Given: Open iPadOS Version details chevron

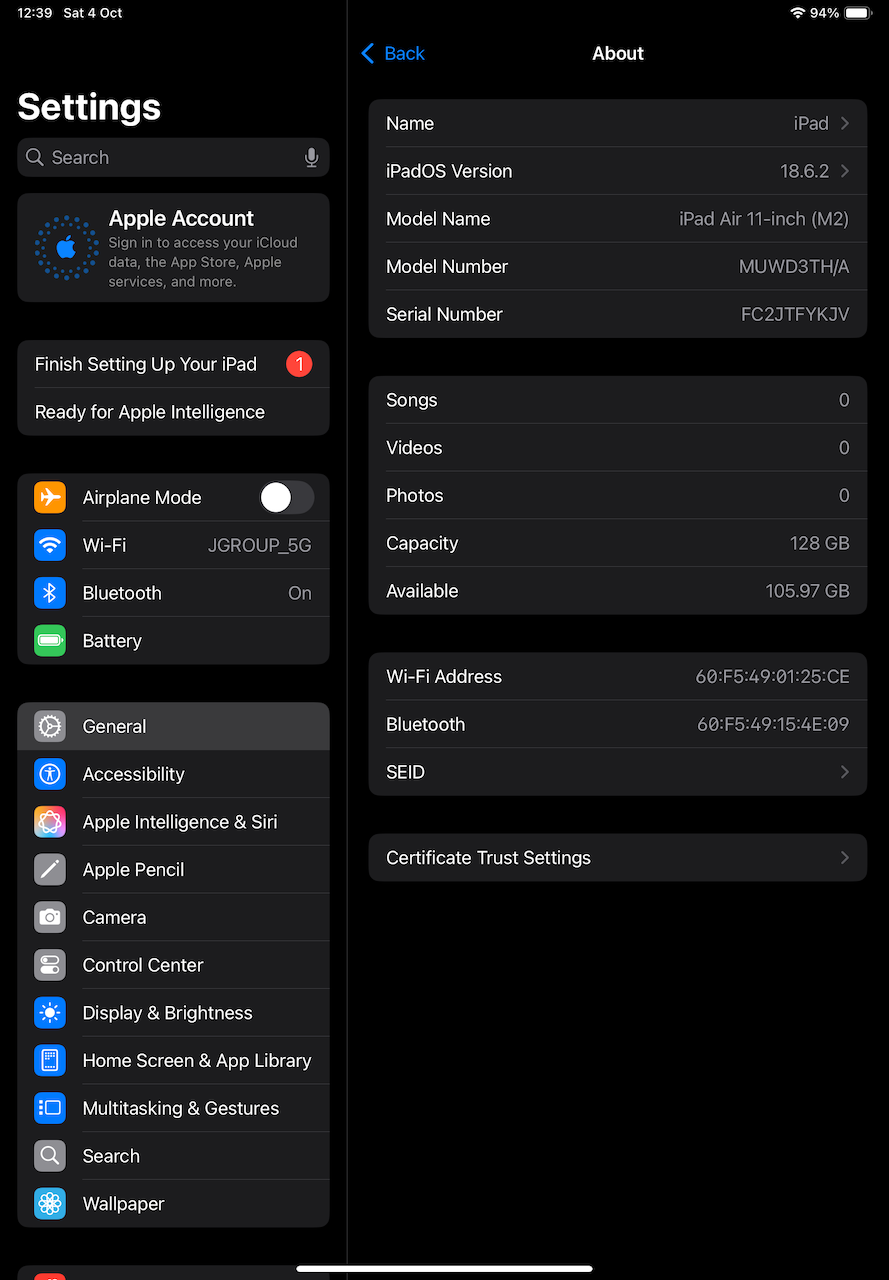Looking at the screenshot, I should tap(845, 171).
